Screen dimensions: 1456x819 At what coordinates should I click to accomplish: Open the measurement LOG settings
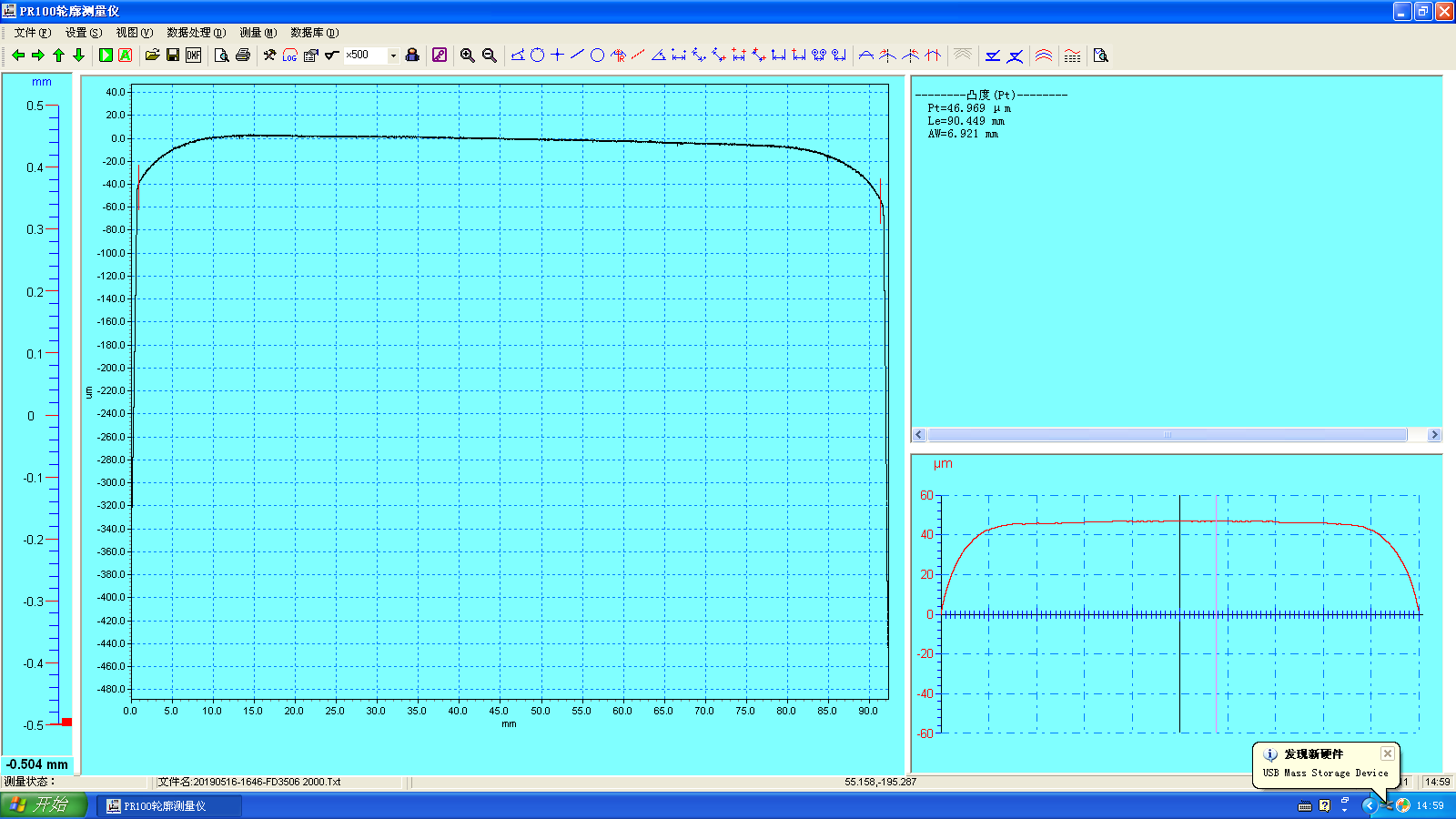click(x=289, y=56)
